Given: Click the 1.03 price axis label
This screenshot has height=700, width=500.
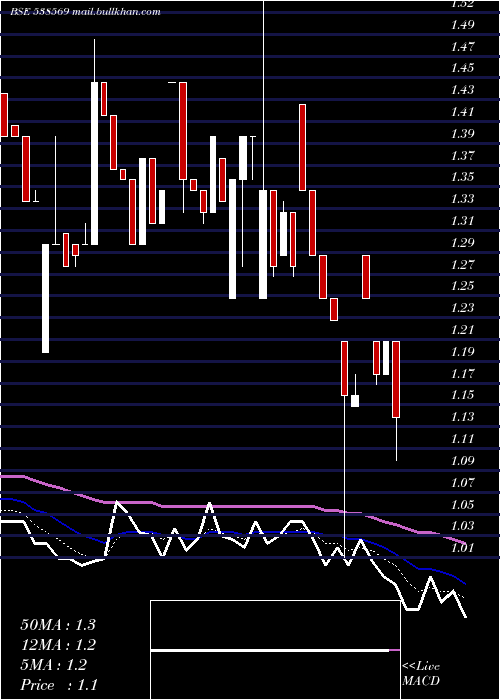Looking at the screenshot, I should tap(462, 526).
